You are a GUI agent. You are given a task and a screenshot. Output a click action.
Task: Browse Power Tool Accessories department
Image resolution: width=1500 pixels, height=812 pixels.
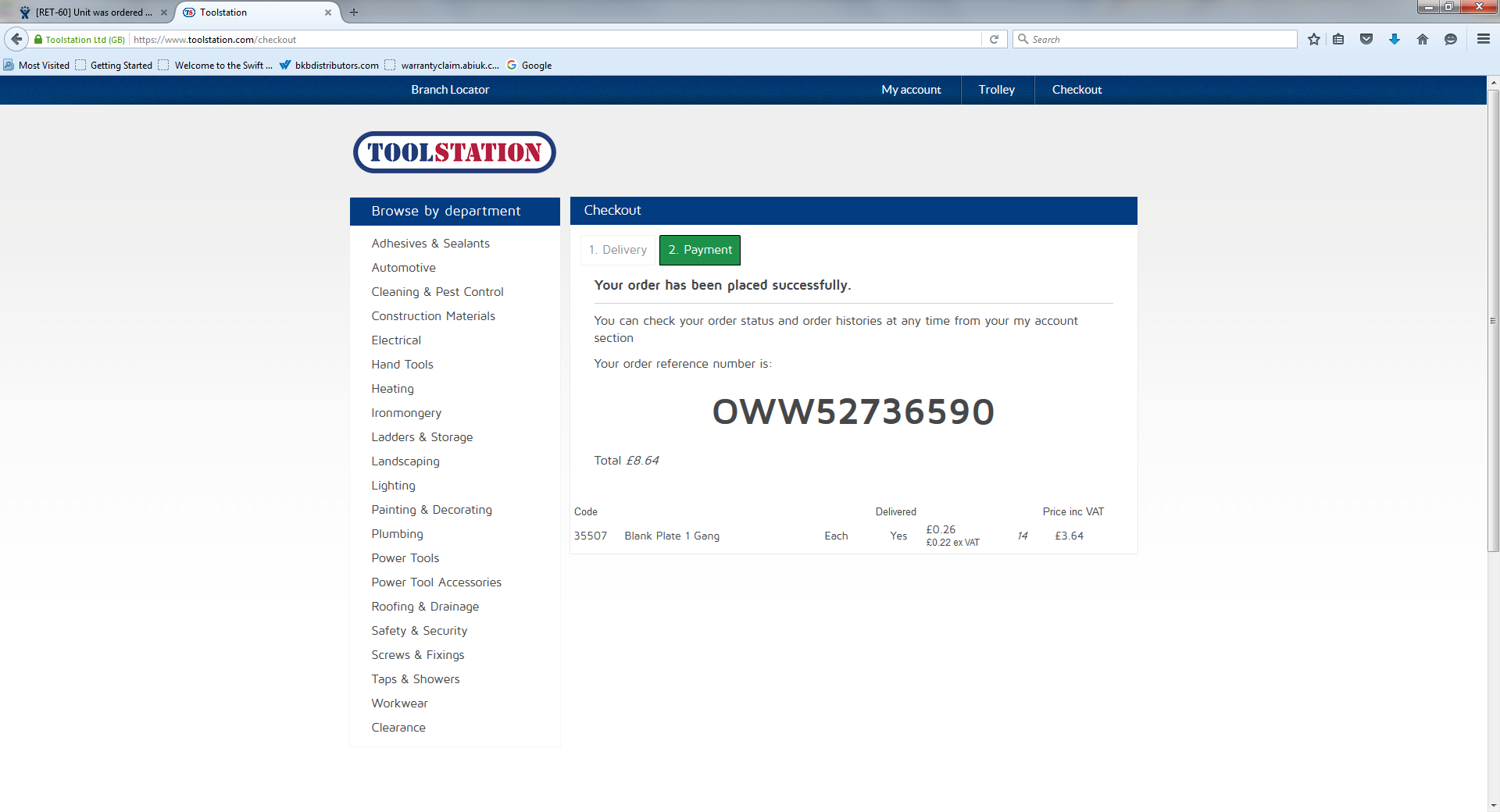437,582
